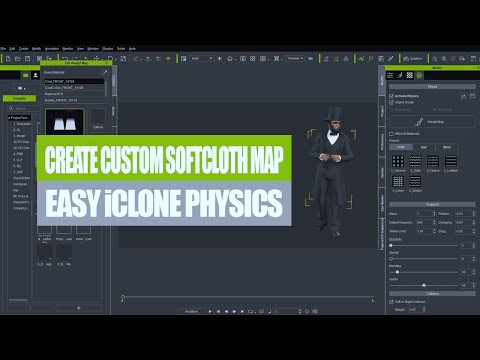
Task: Toggle the Activate Physics checkbox
Action: point(391,96)
